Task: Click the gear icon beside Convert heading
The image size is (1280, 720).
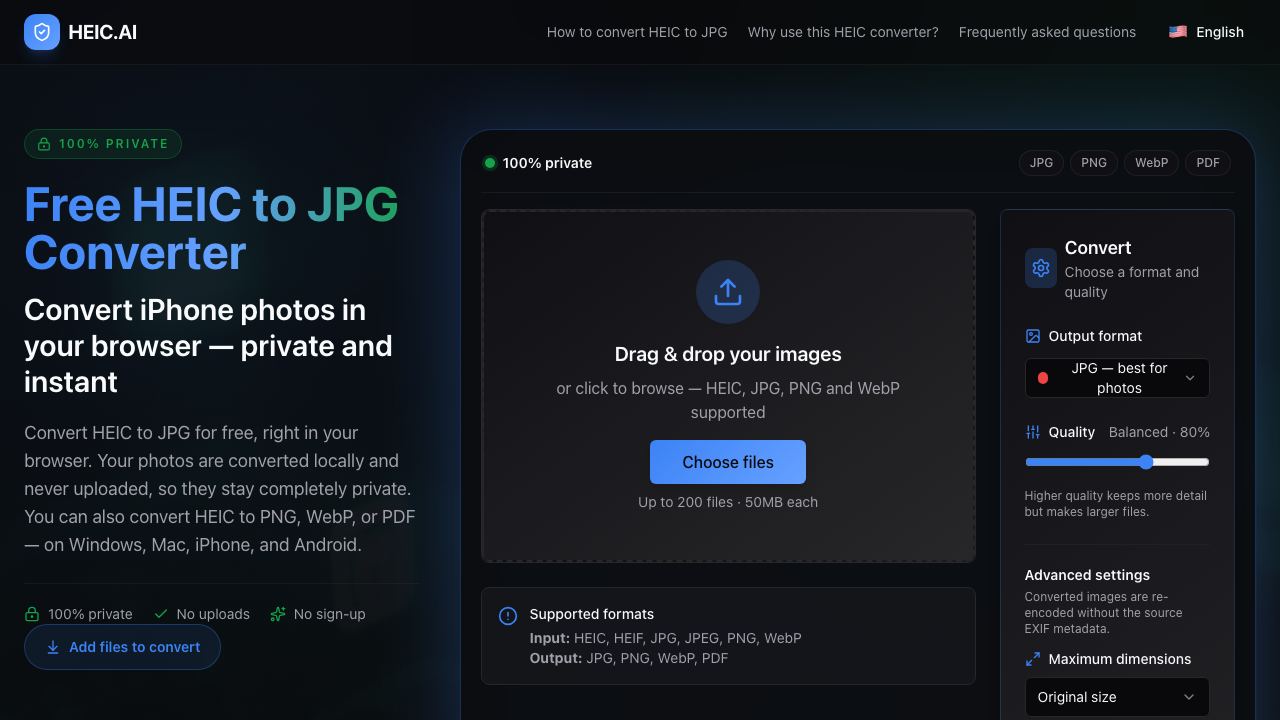Action: (1041, 268)
